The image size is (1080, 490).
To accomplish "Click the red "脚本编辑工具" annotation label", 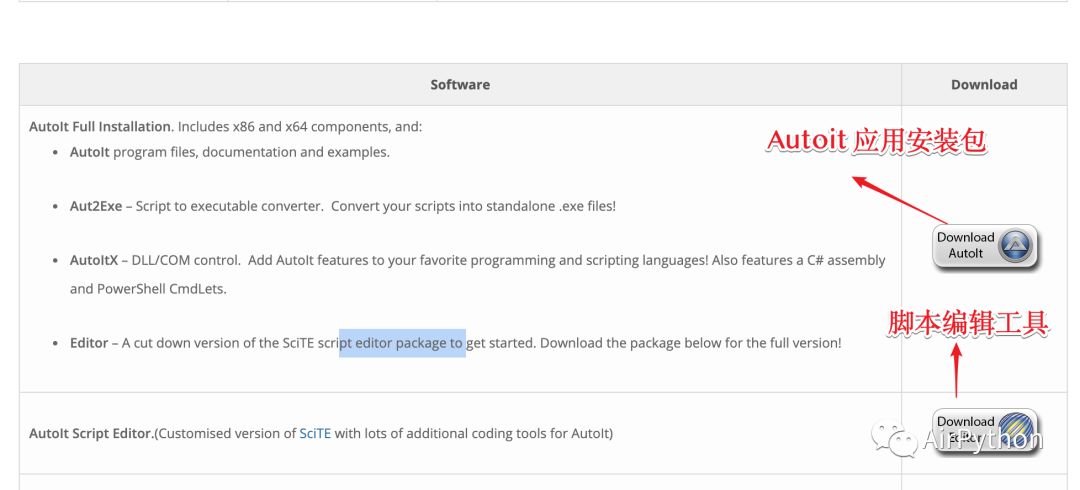I will click(968, 323).
